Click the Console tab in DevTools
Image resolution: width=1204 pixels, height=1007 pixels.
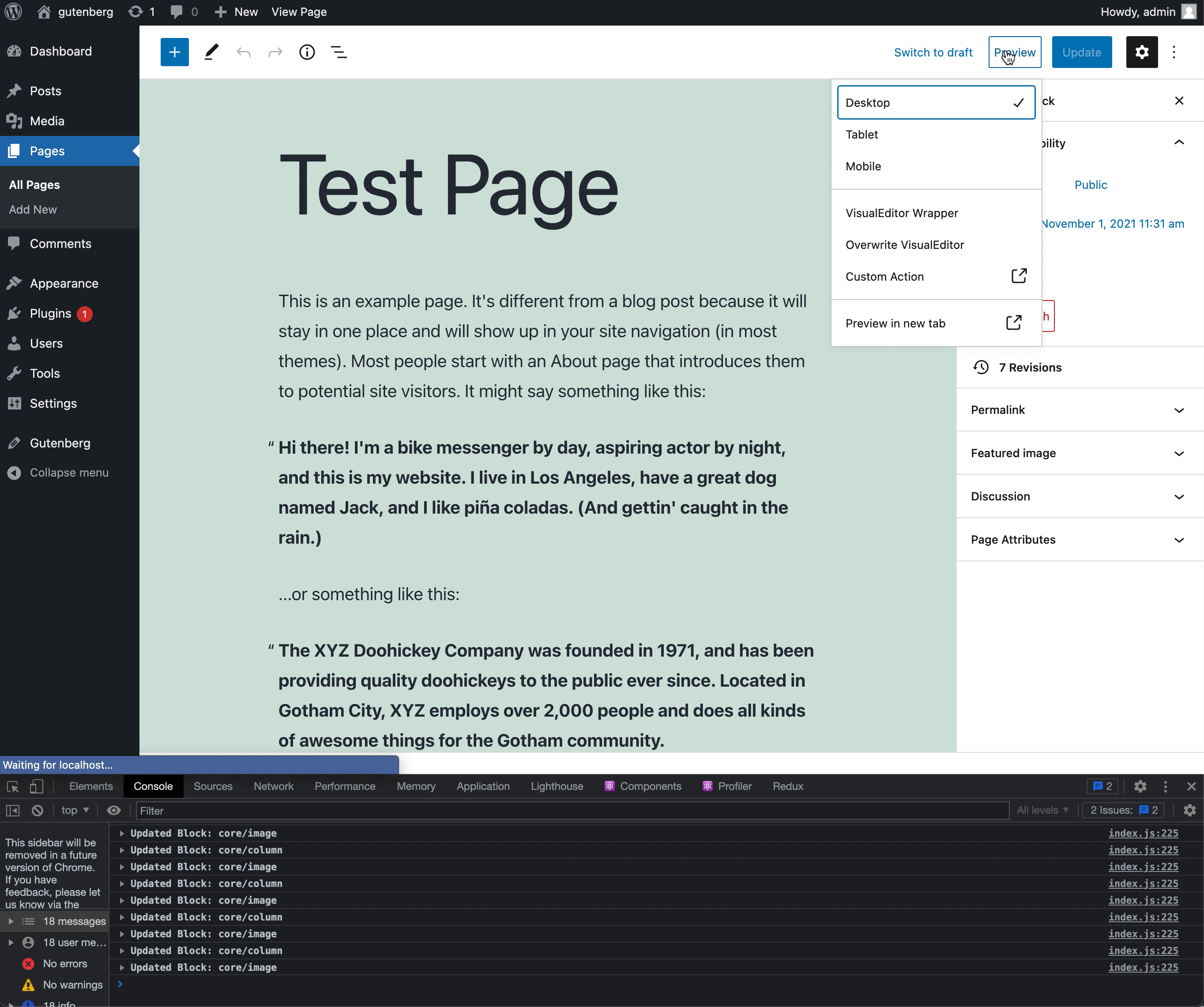click(153, 785)
